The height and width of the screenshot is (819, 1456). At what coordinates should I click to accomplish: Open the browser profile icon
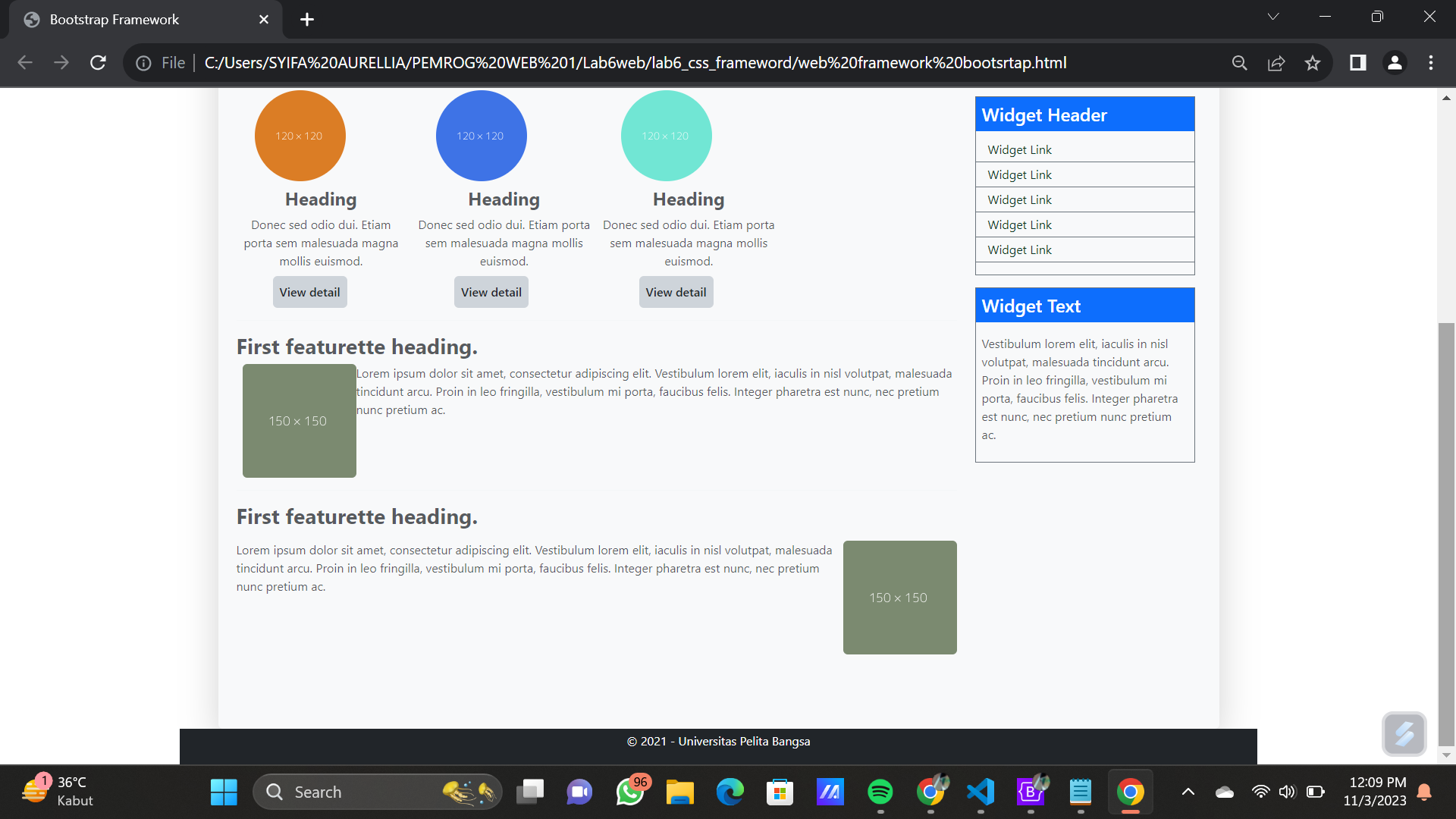tap(1395, 63)
